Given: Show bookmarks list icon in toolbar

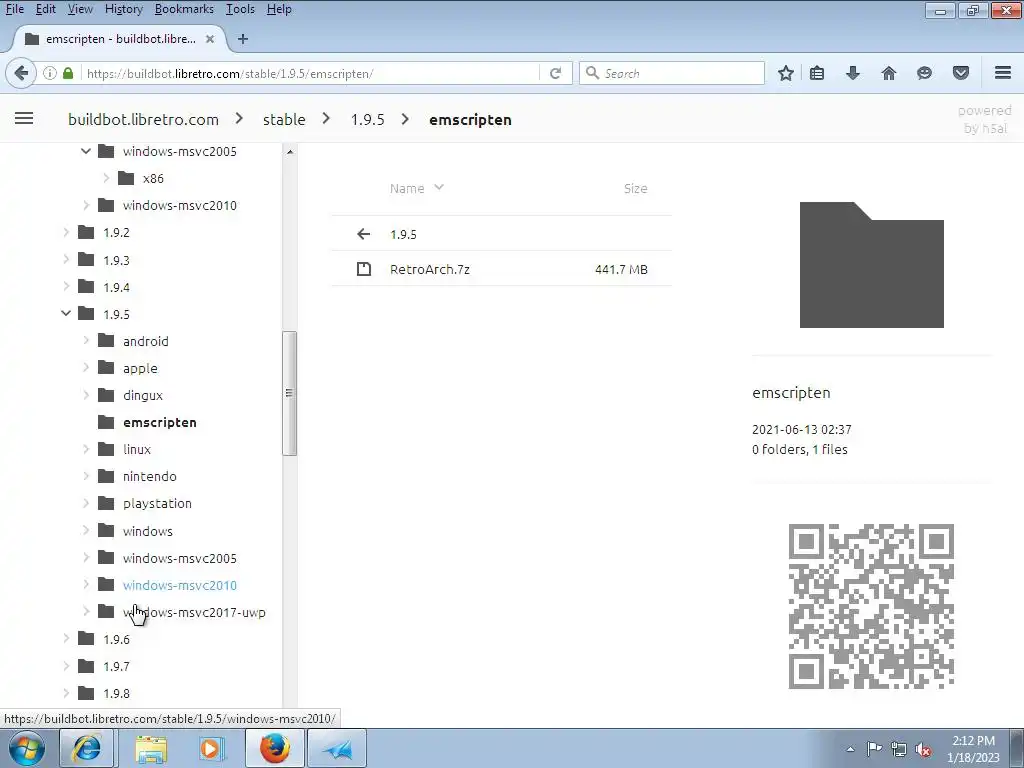Looking at the screenshot, I should [x=817, y=73].
